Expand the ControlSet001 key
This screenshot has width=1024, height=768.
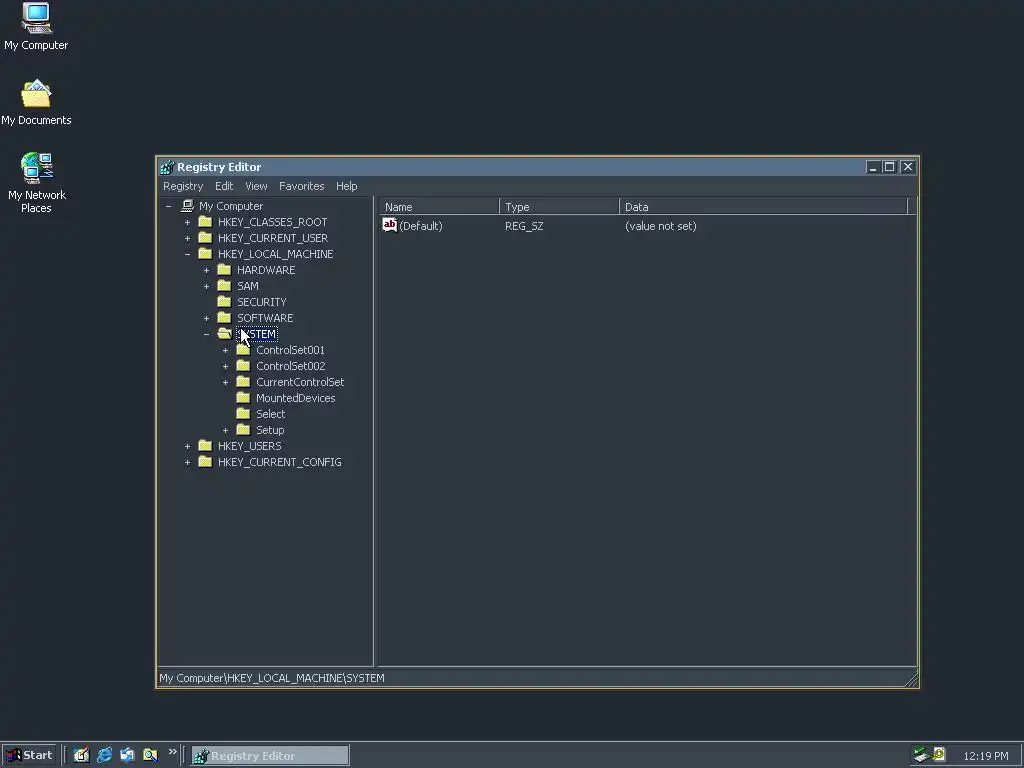point(225,350)
